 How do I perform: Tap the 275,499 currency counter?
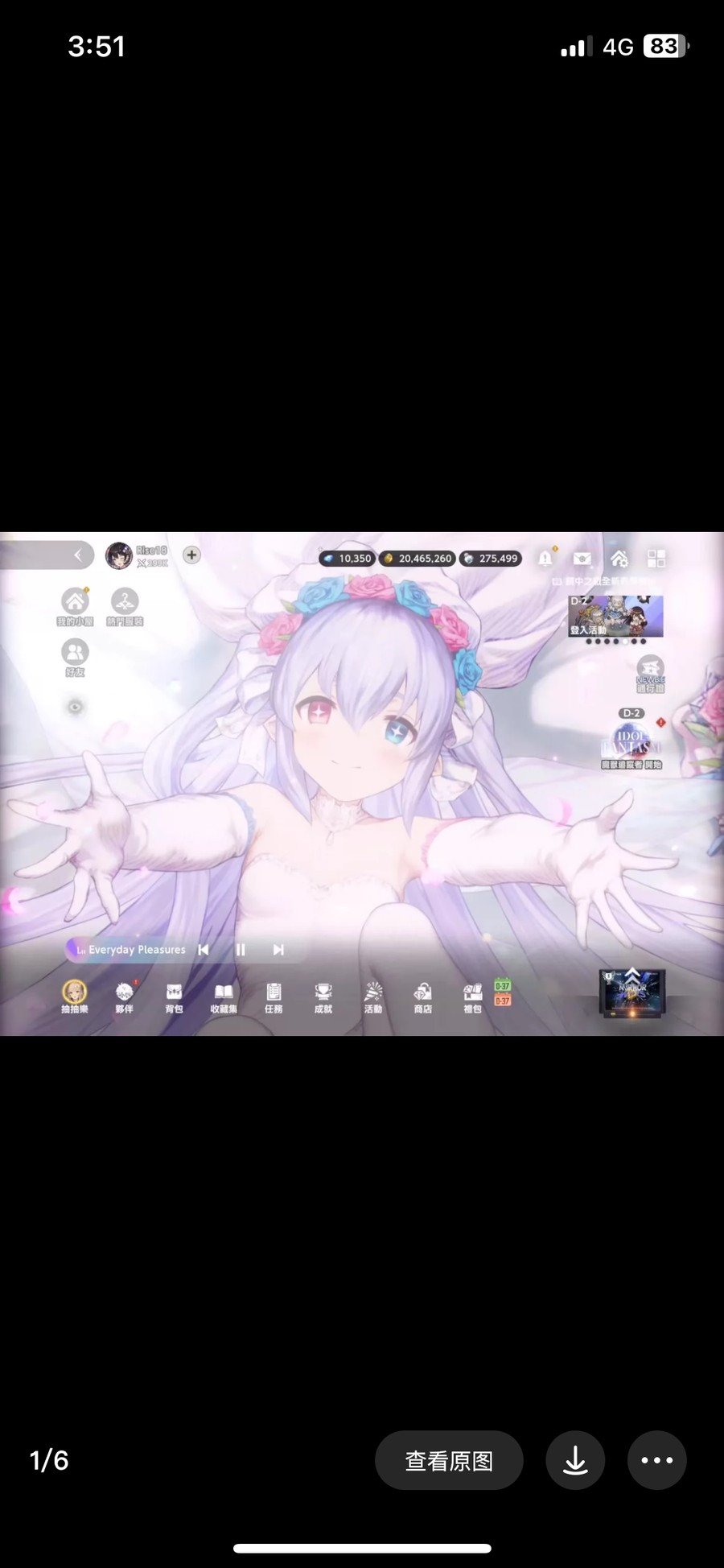(x=491, y=558)
